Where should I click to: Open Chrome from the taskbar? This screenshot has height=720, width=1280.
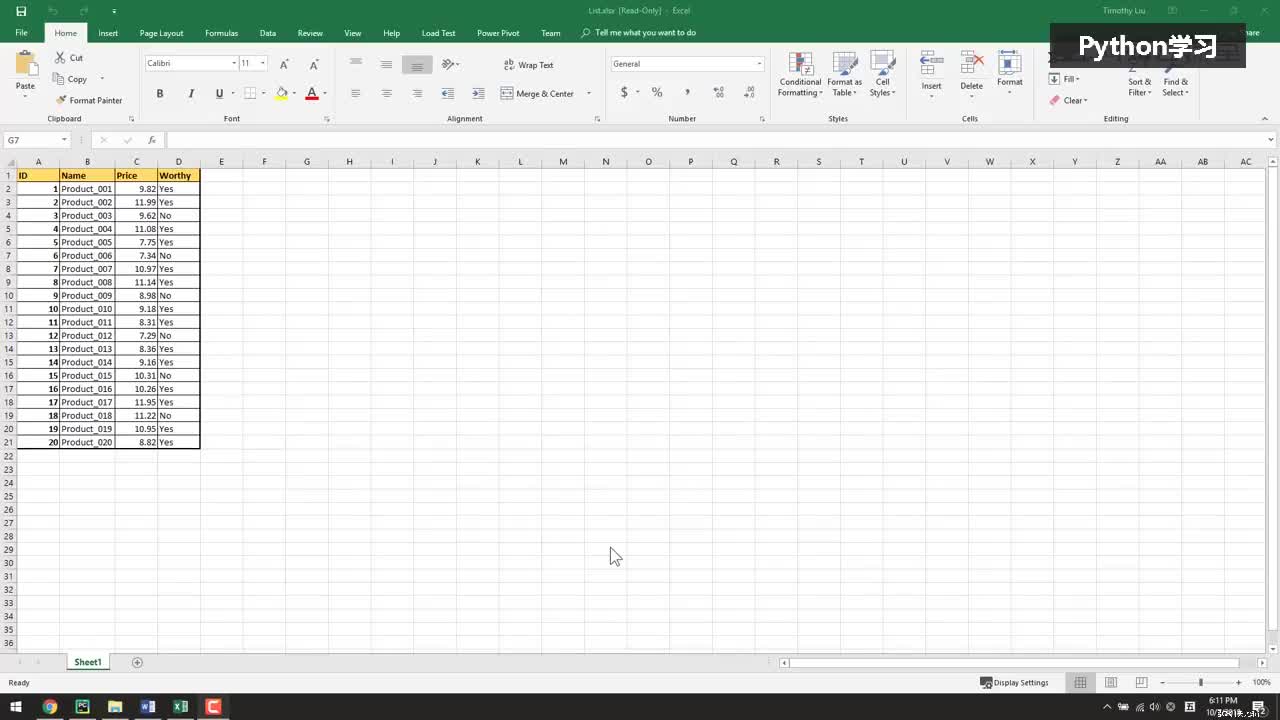tap(49, 707)
